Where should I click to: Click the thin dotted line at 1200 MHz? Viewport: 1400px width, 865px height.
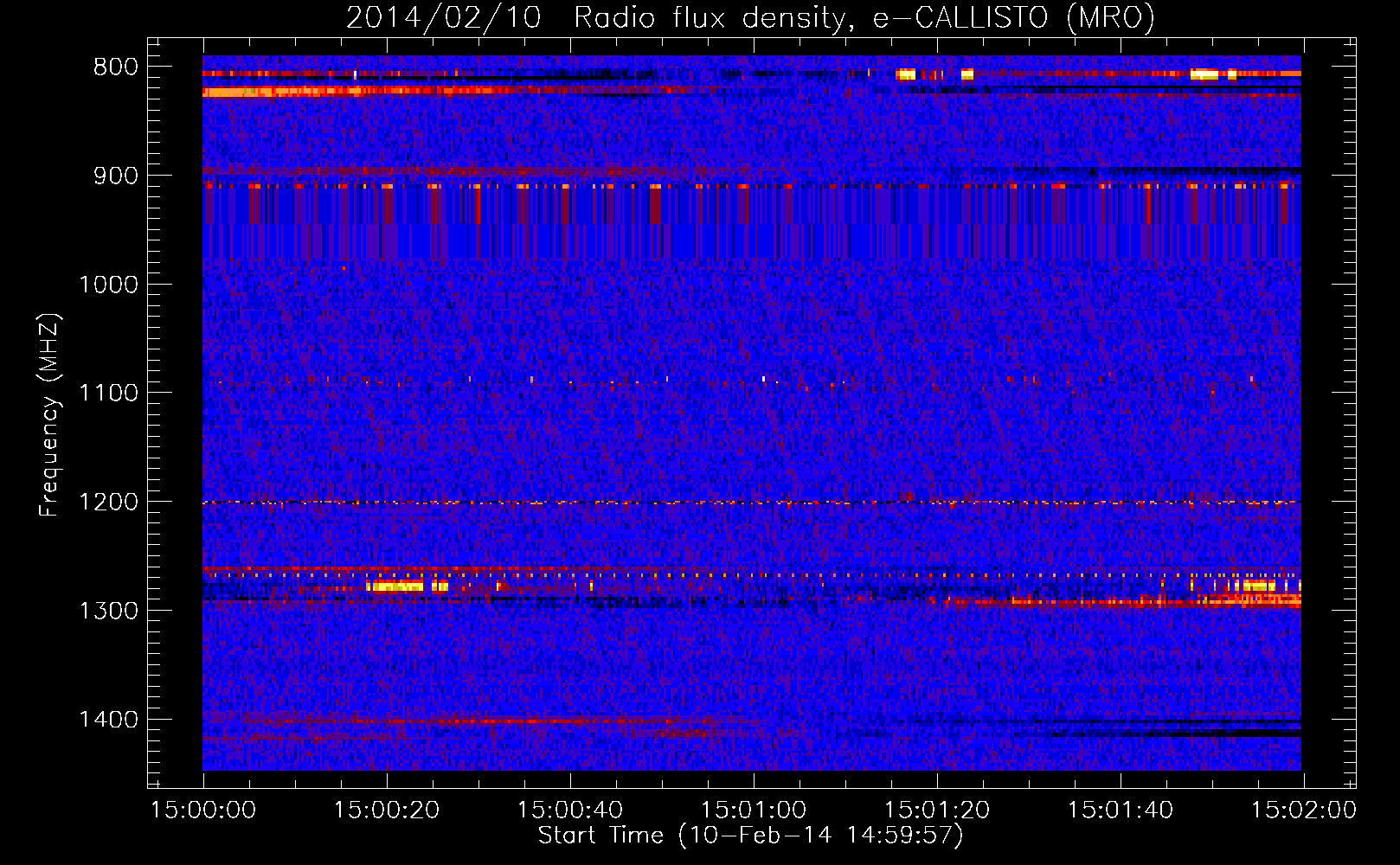(752, 503)
